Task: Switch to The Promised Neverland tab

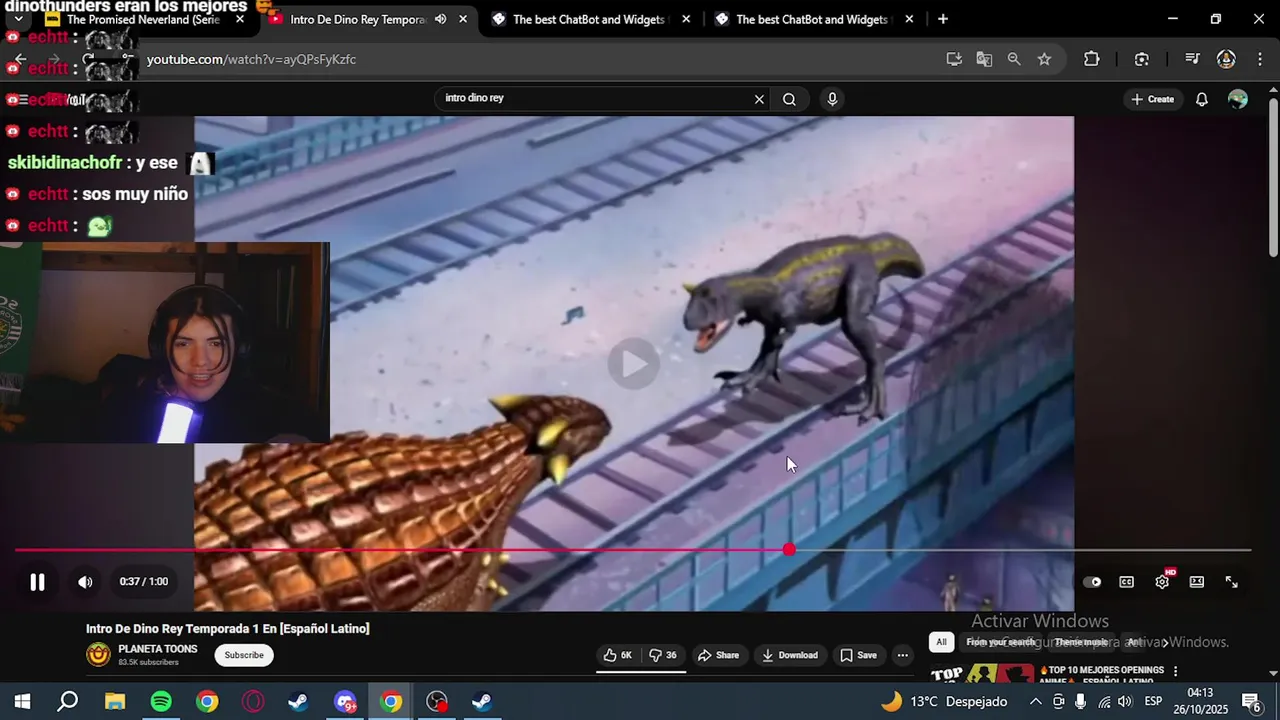Action: [143, 19]
